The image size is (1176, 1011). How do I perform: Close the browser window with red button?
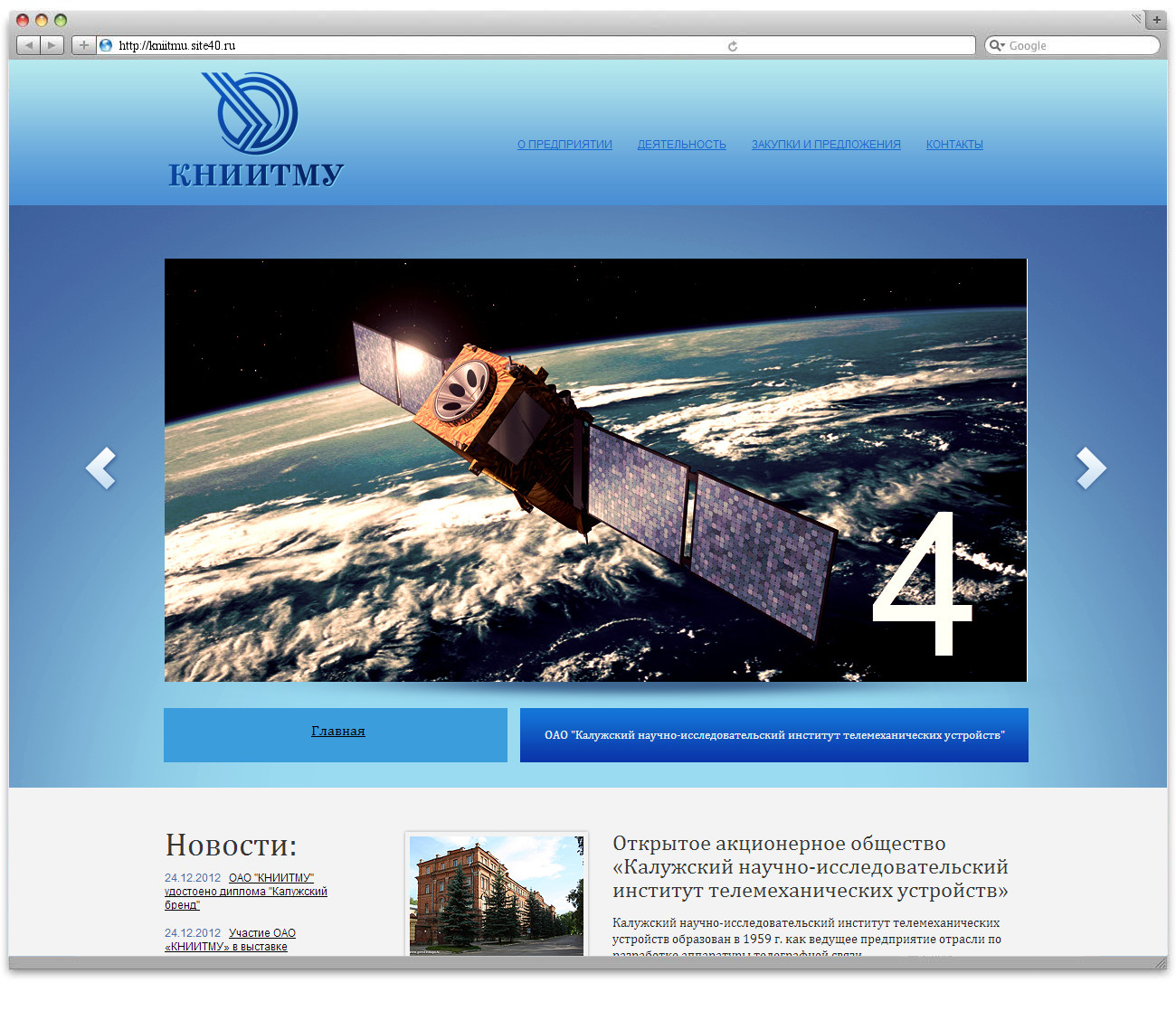point(24,20)
